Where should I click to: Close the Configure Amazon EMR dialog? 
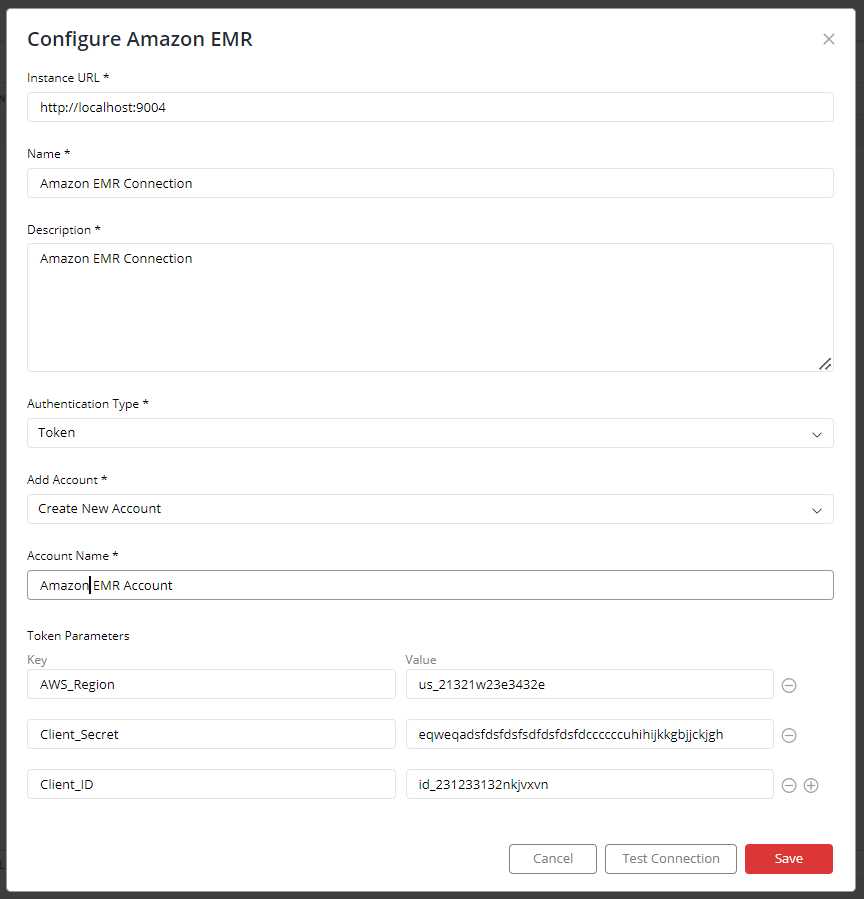[828, 39]
